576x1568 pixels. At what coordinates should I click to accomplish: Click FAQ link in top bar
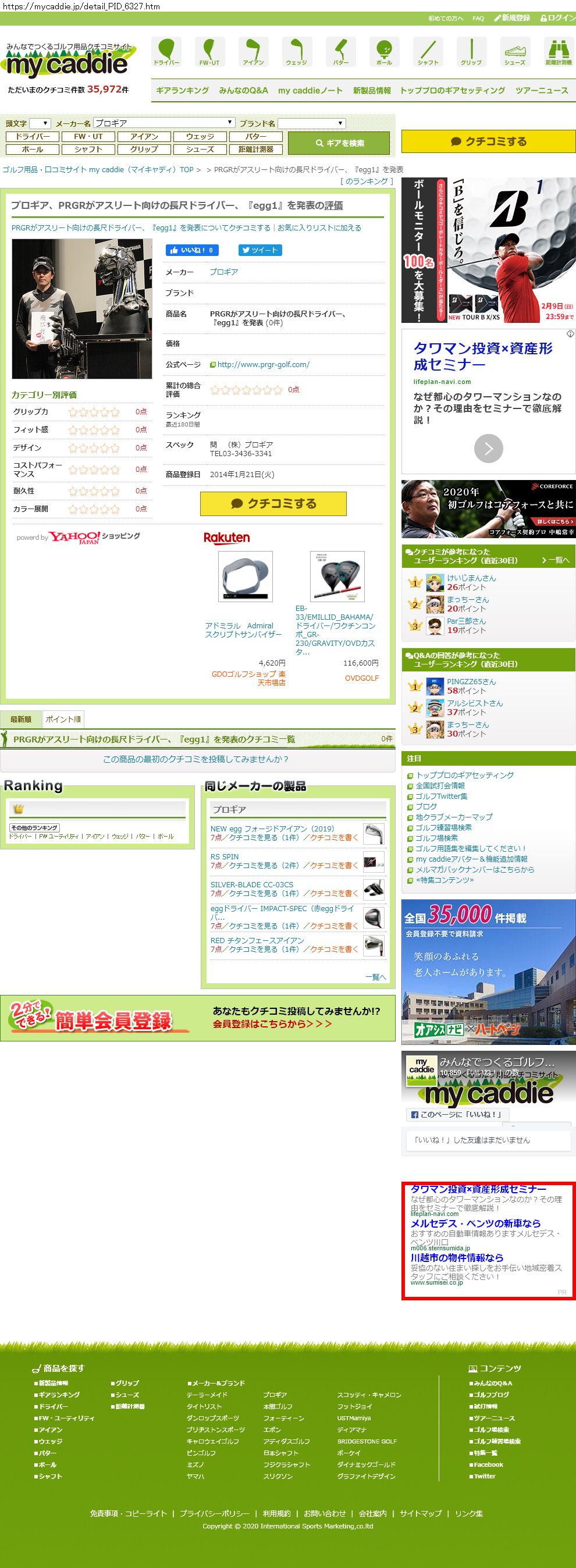tap(478, 18)
